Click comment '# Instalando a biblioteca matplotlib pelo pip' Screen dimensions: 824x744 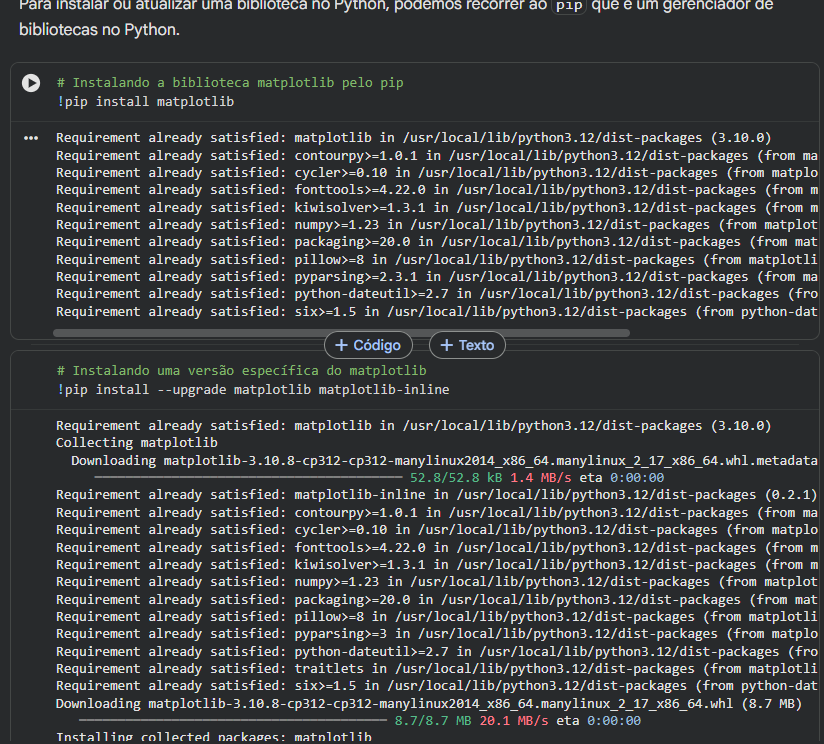(x=230, y=82)
